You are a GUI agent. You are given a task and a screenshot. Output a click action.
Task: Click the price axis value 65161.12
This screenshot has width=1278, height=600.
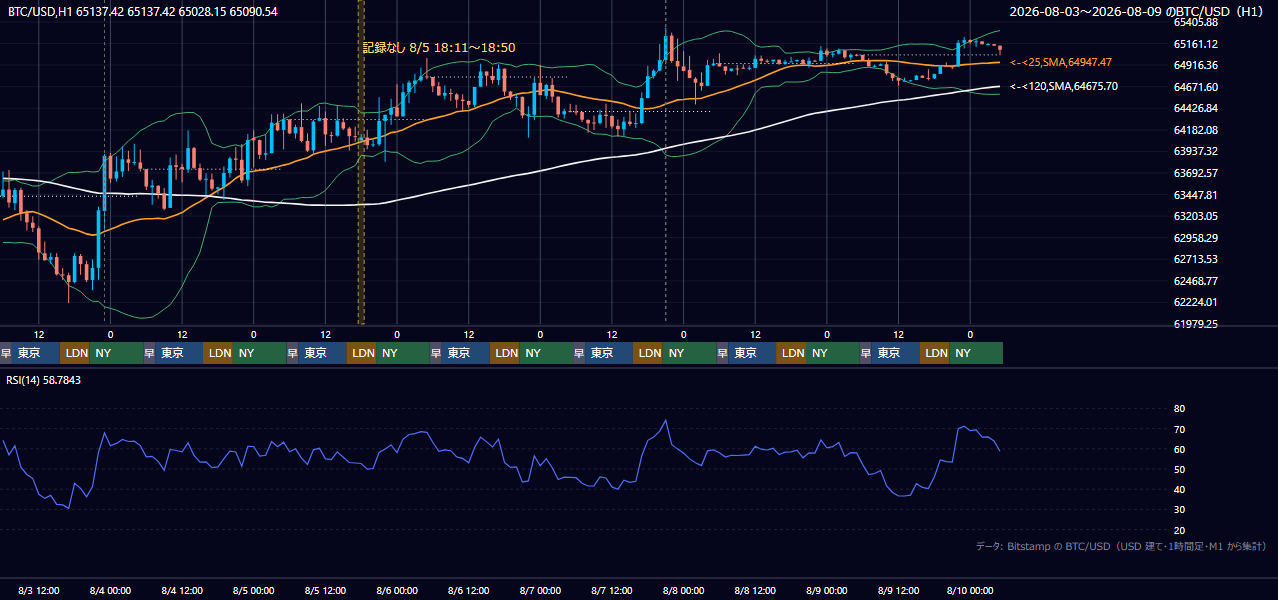point(1195,44)
